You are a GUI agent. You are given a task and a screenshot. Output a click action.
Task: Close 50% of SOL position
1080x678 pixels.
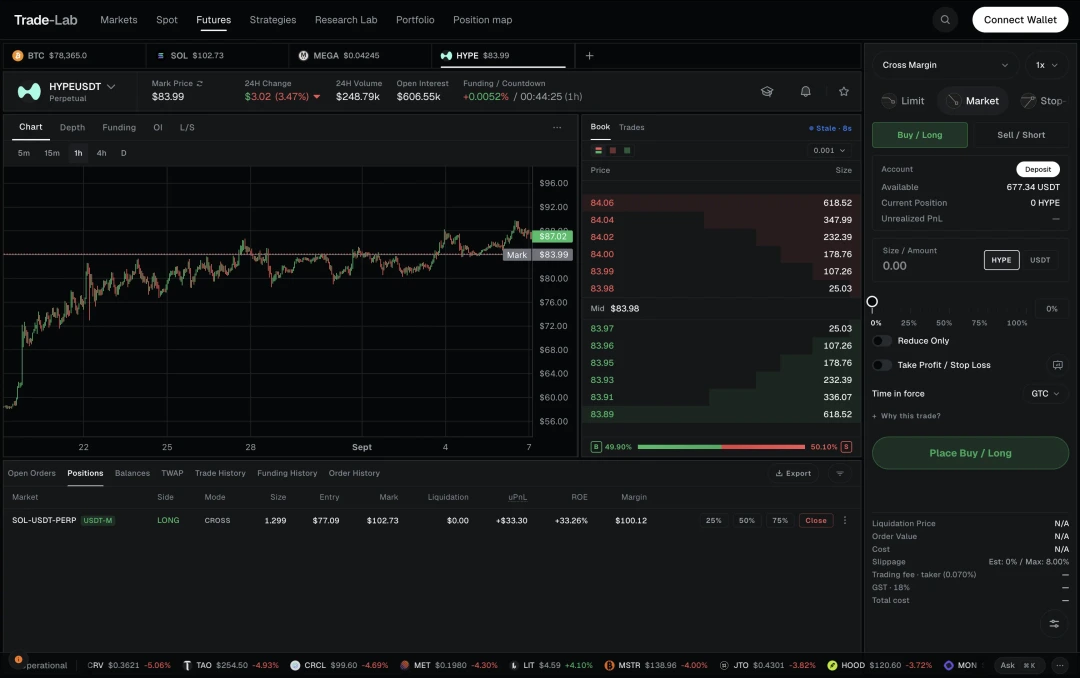(747, 521)
